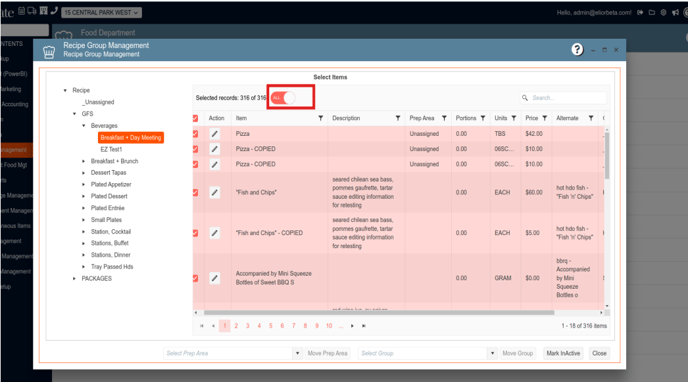Click the pencil icon for "Fish and Chips" - COPIED

[215, 233]
